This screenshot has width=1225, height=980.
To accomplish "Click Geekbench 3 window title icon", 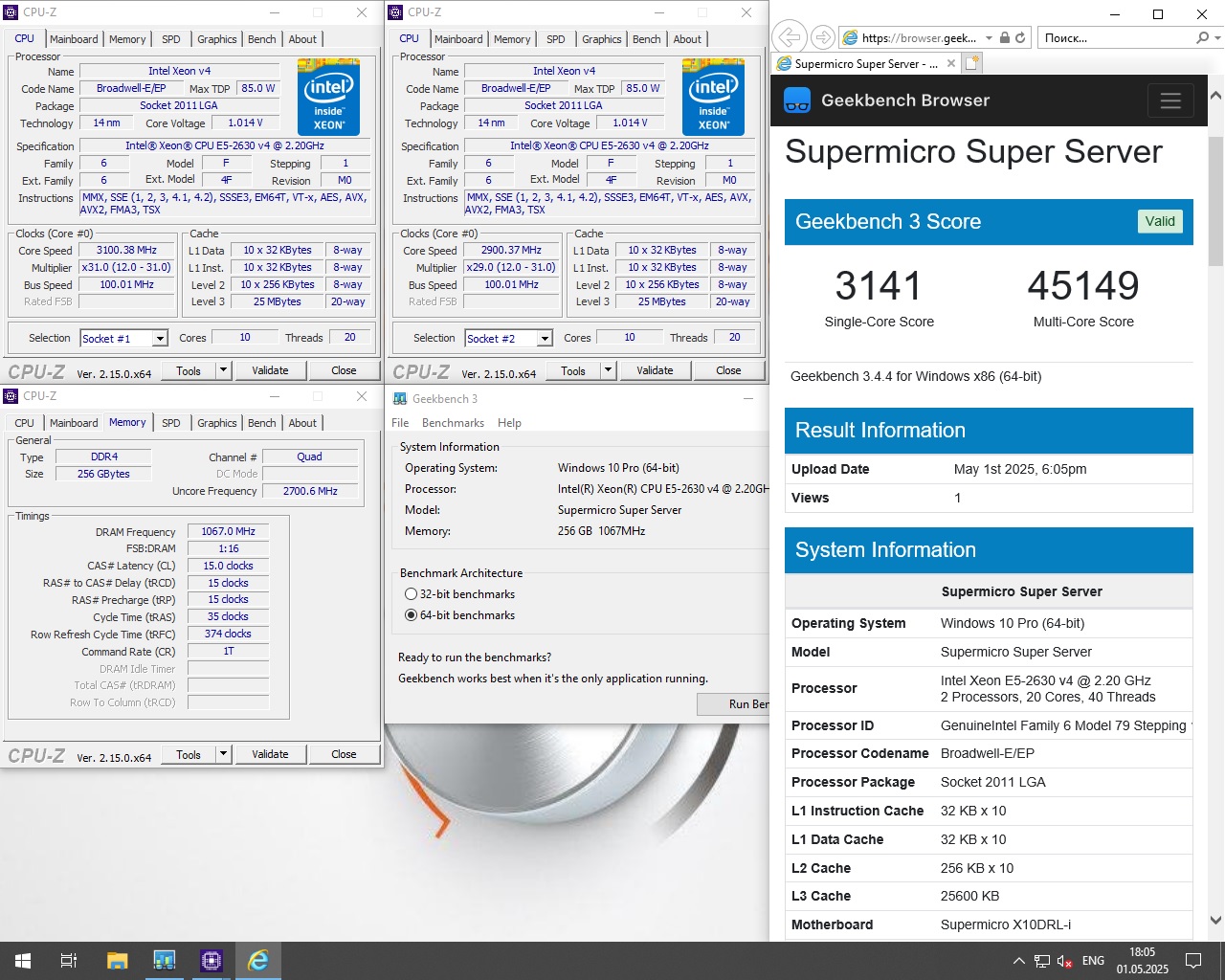I will pos(400,398).
